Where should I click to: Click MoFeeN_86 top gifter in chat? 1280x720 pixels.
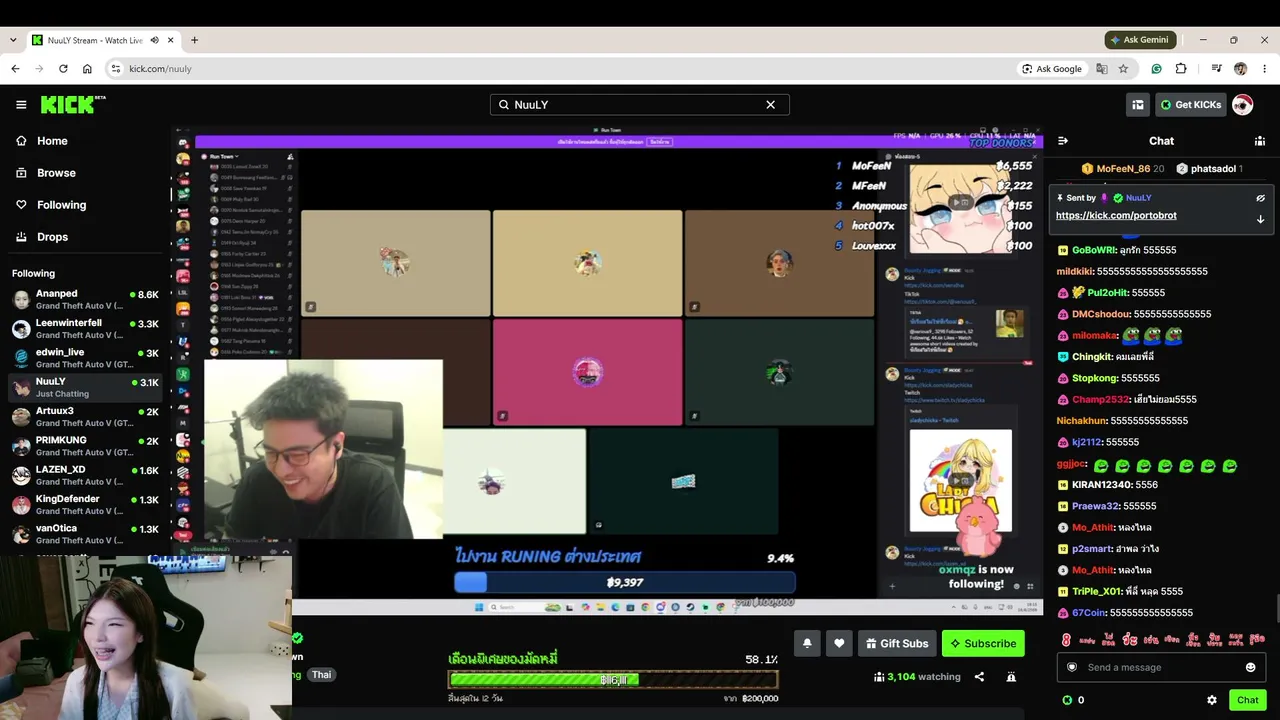point(1122,169)
